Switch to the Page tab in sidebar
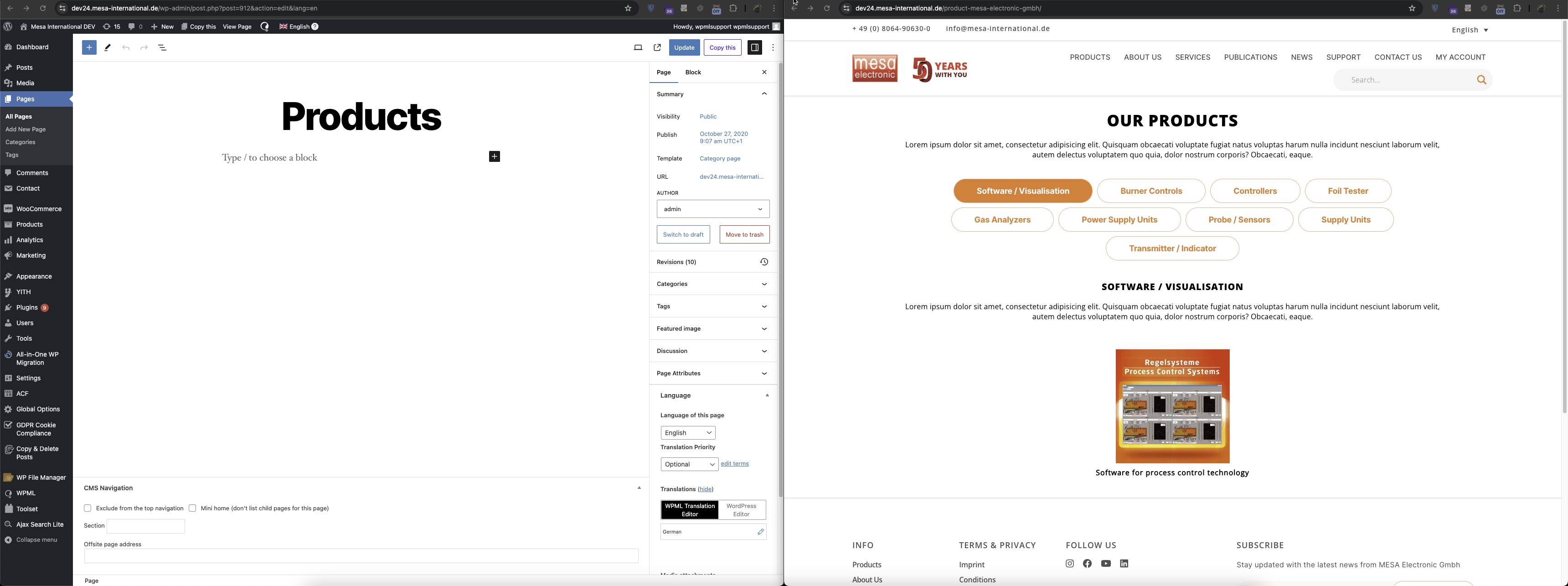1568x586 pixels. 664,73
